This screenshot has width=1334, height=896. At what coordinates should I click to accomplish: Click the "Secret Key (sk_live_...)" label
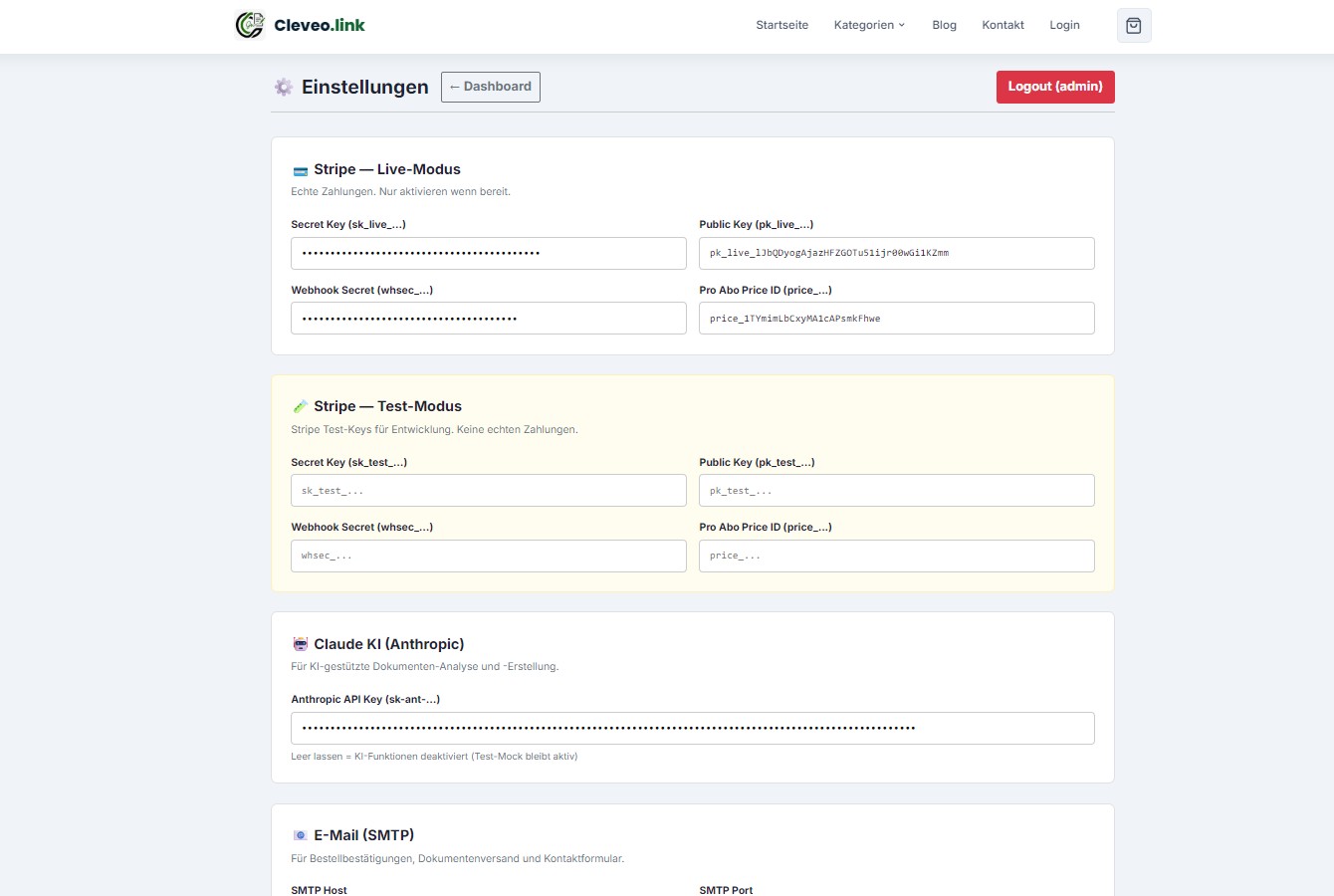348,225
